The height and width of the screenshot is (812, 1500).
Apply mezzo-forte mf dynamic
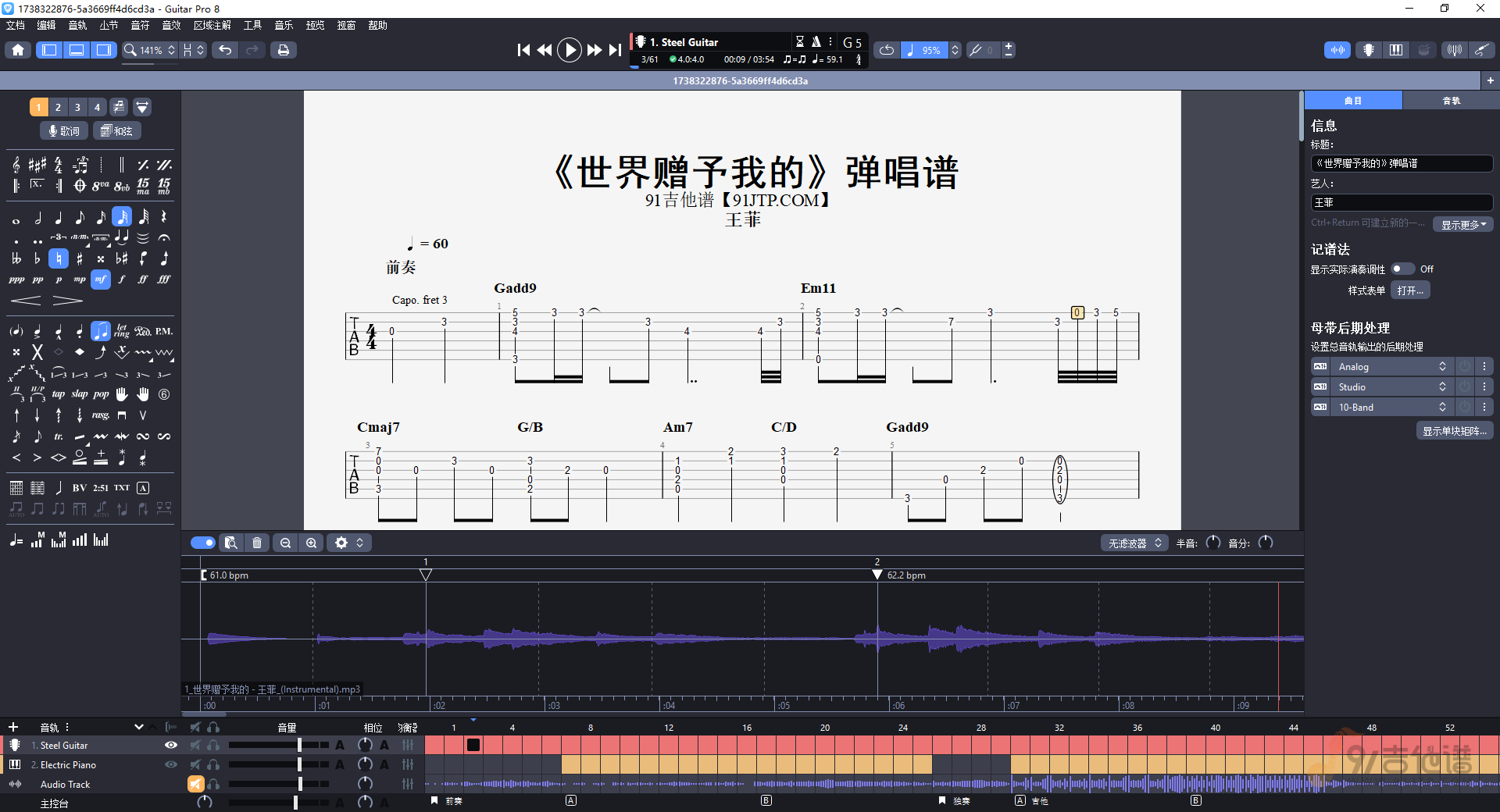pyautogui.click(x=101, y=279)
